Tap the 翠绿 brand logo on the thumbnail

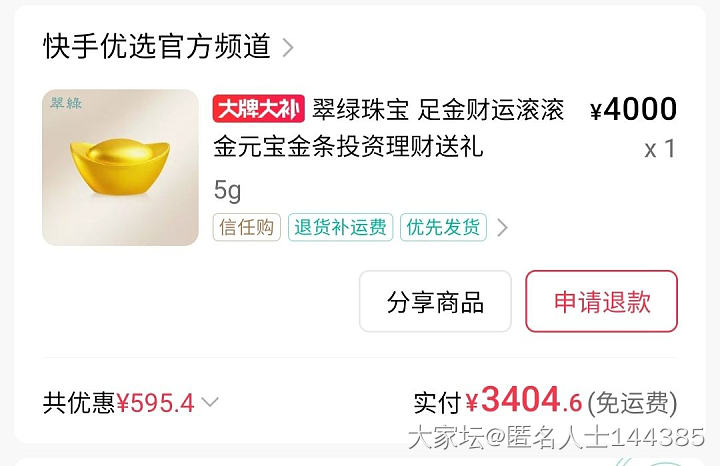pos(66,103)
